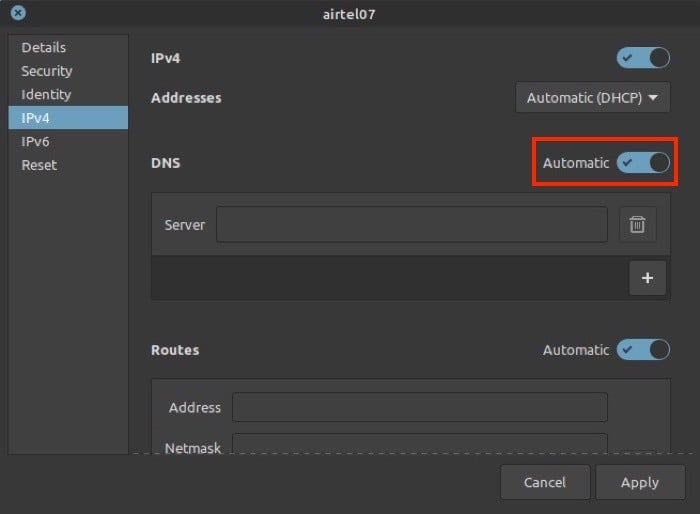Image resolution: width=700 pixels, height=514 pixels.
Task: Click into the Routes Address field
Action: [x=420, y=407]
